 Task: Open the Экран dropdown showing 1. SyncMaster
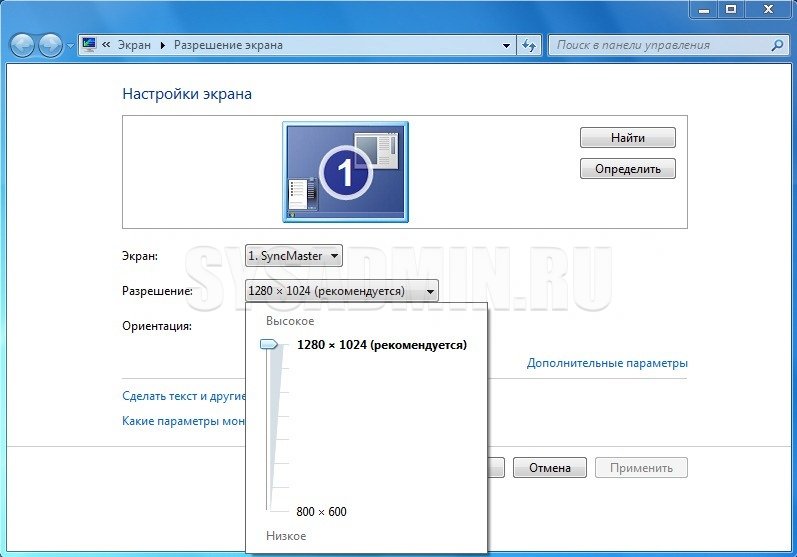294,256
